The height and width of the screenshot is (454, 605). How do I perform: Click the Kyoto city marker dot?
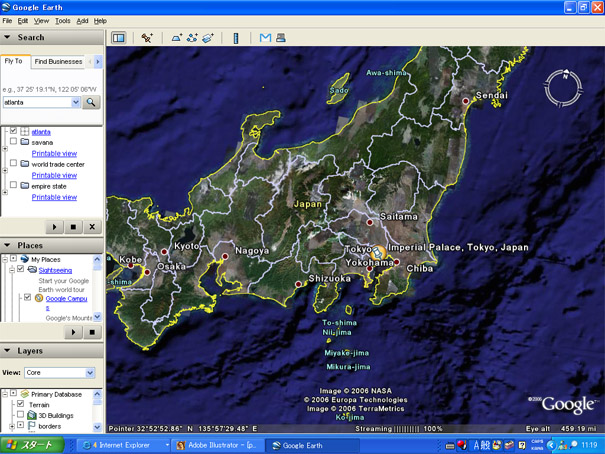(164, 252)
